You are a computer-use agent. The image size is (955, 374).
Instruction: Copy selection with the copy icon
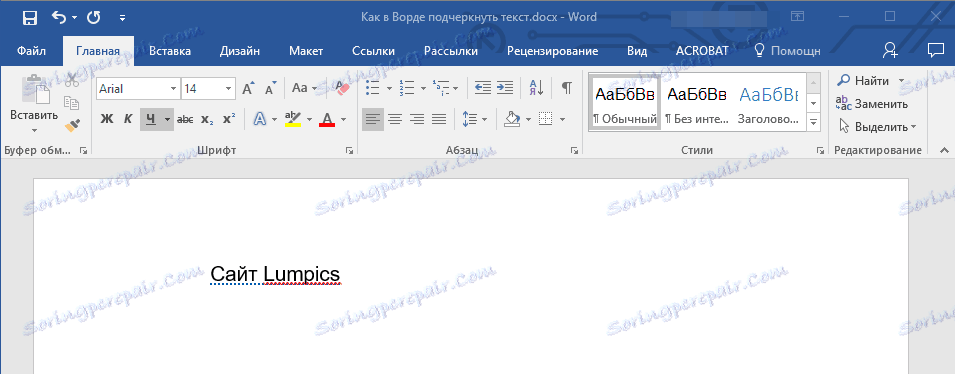point(72,102)
